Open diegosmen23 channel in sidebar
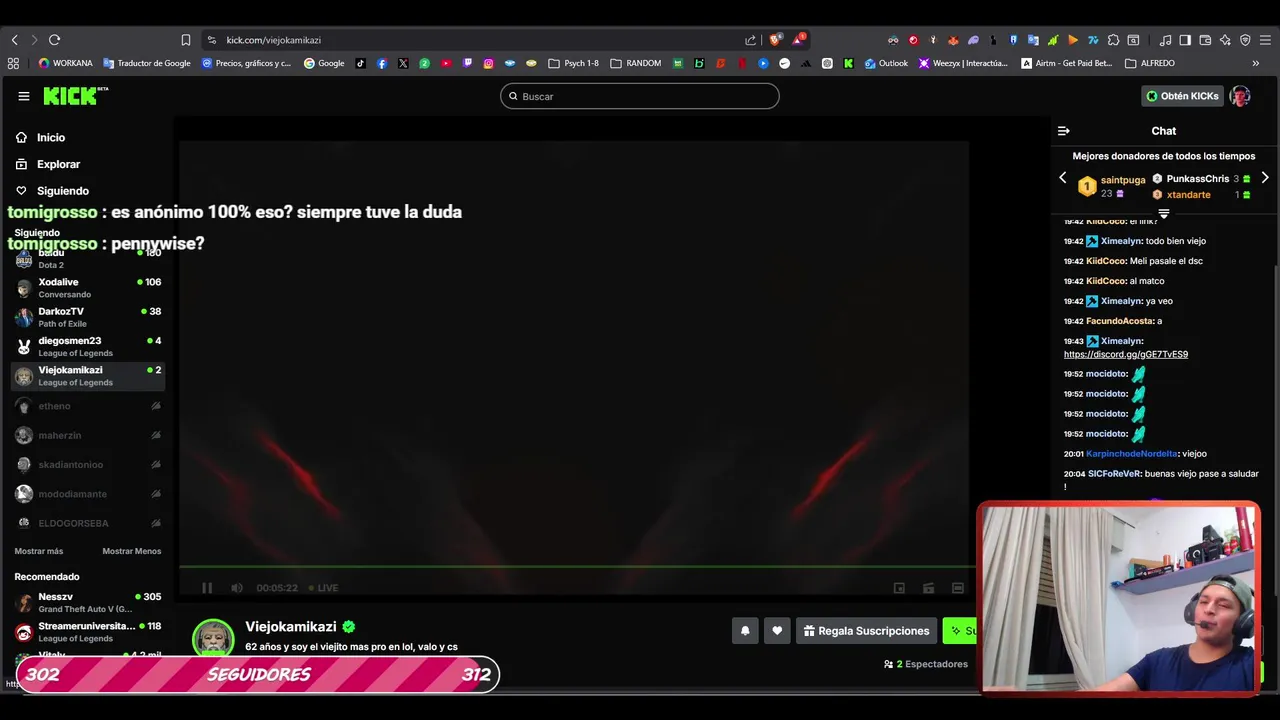Image resolution: width=1280 pixels, height=720 pixels. 88,347
